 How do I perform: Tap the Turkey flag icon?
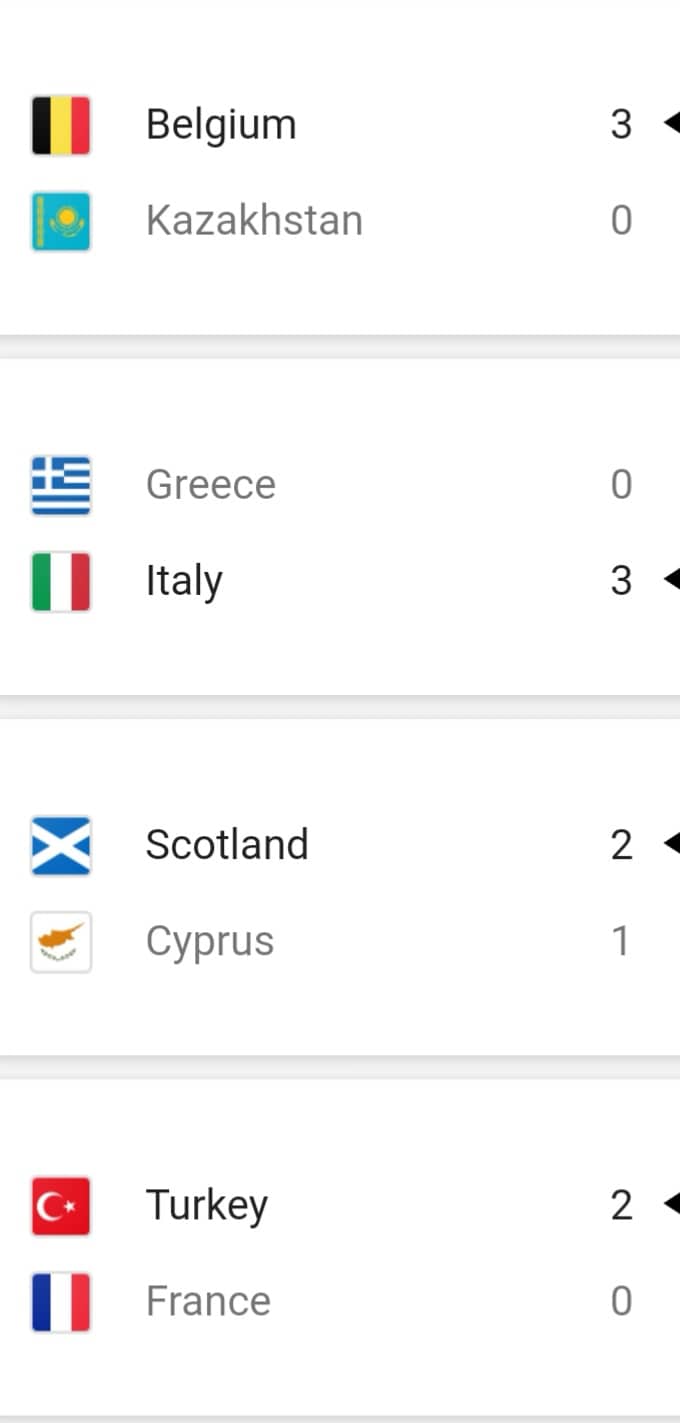pos(61,1205)
